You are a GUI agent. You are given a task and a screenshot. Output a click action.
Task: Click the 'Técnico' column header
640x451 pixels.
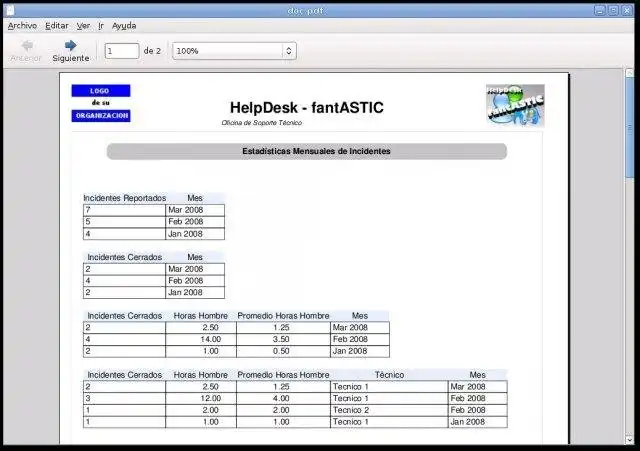[x=389, y=375]
